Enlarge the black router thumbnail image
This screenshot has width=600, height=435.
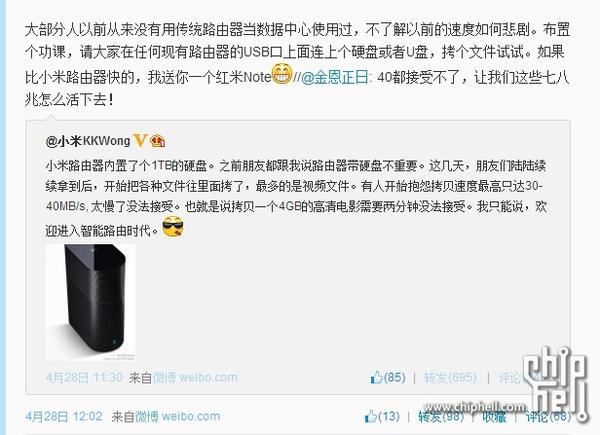(91, 302)
